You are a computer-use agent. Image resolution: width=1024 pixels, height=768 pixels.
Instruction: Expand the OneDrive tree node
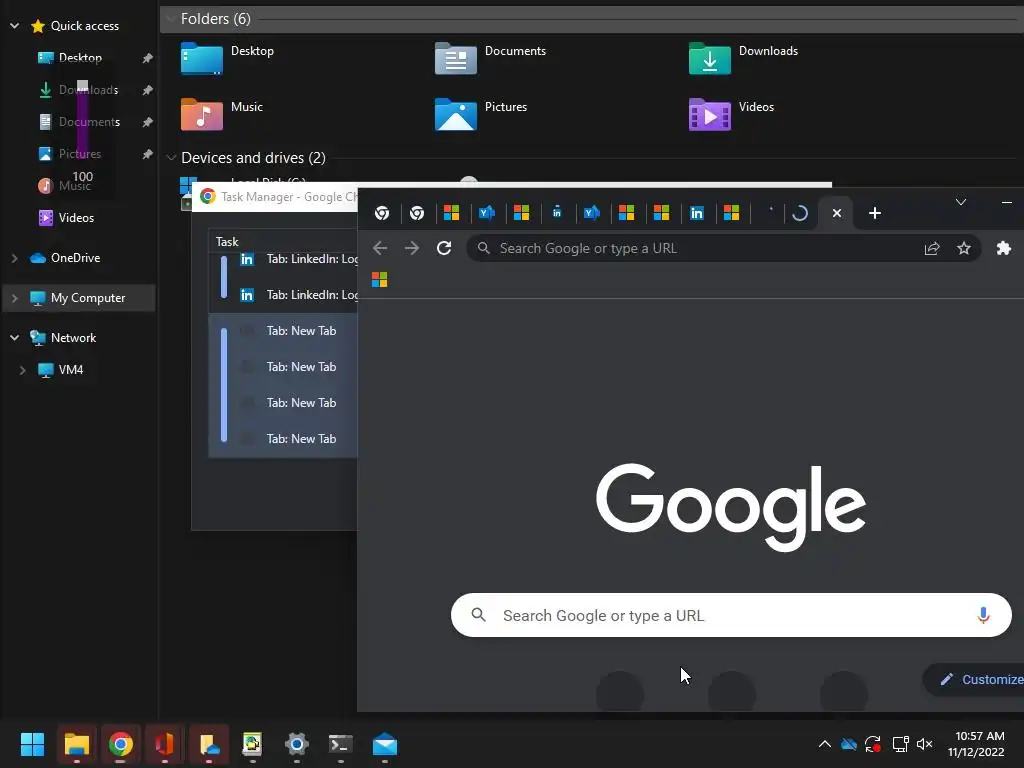(14, 258)
